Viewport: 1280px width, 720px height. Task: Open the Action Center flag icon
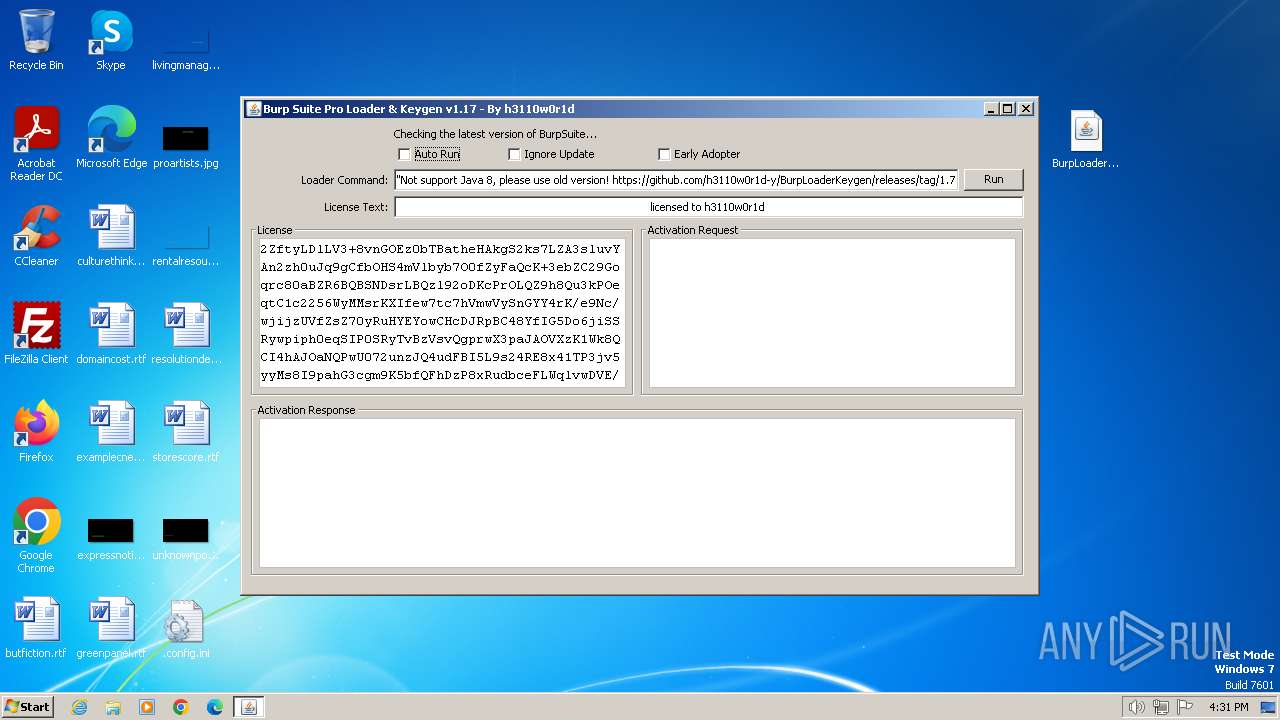tap(1185, 707)
